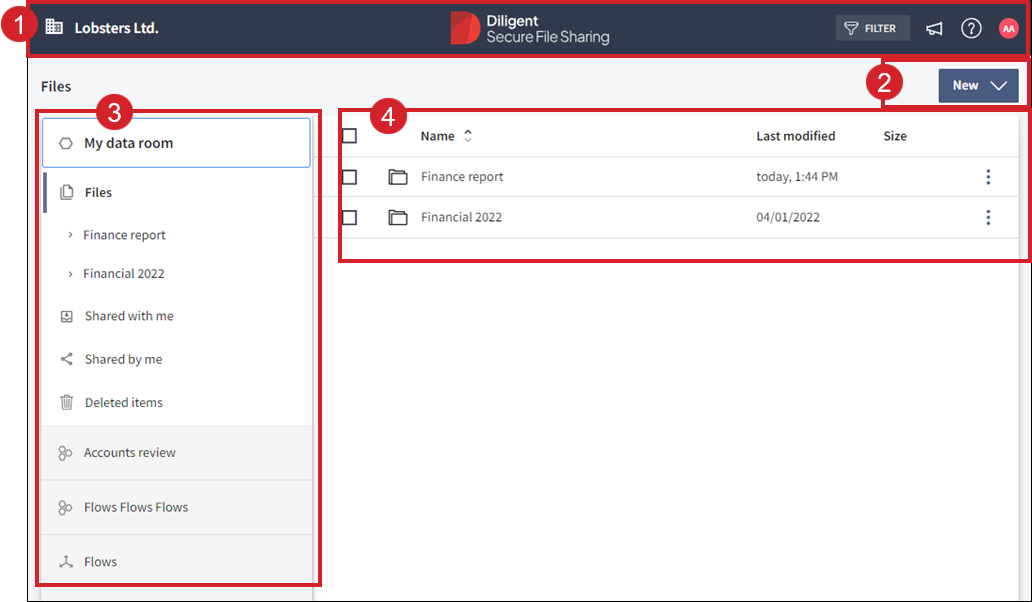Click the FILTER button
Viewport: 1032px width, 602px height.
[872, 28]
